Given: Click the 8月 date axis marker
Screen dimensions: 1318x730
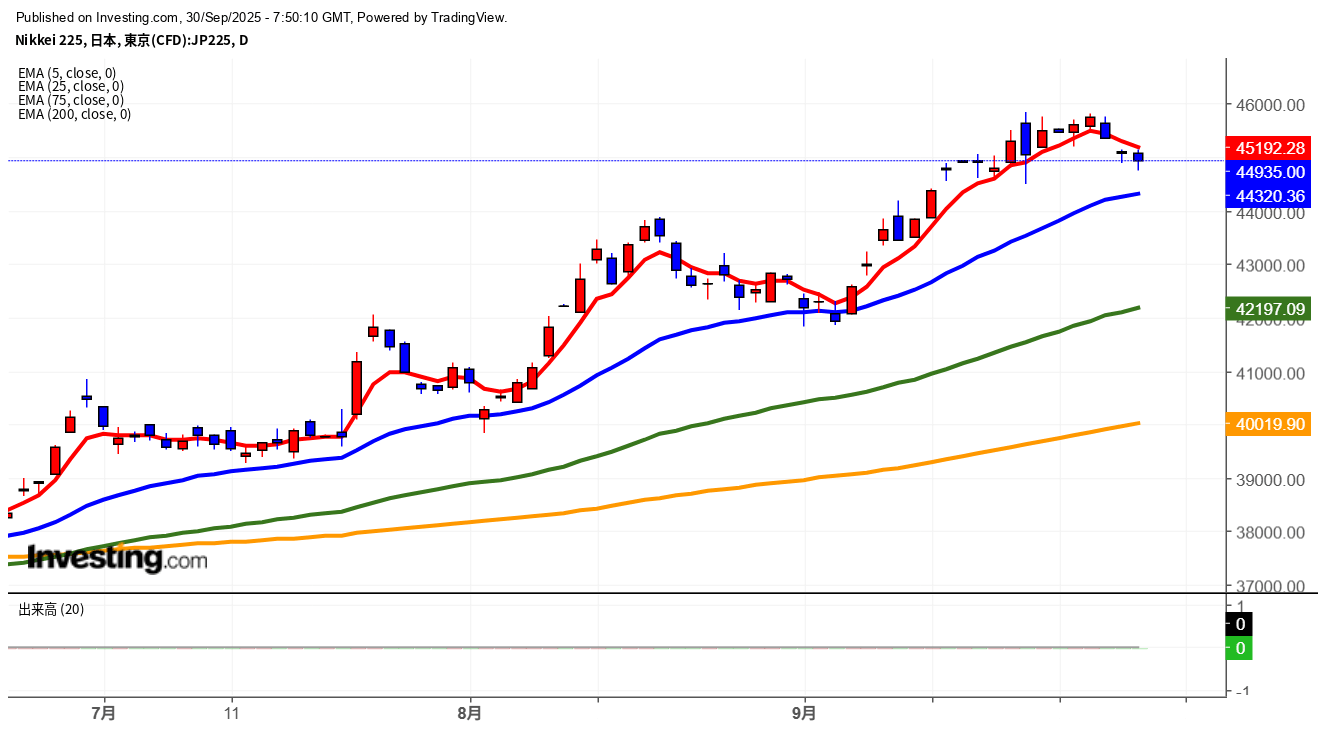Looking at the screenshot, I should click(x=469, y=714).
